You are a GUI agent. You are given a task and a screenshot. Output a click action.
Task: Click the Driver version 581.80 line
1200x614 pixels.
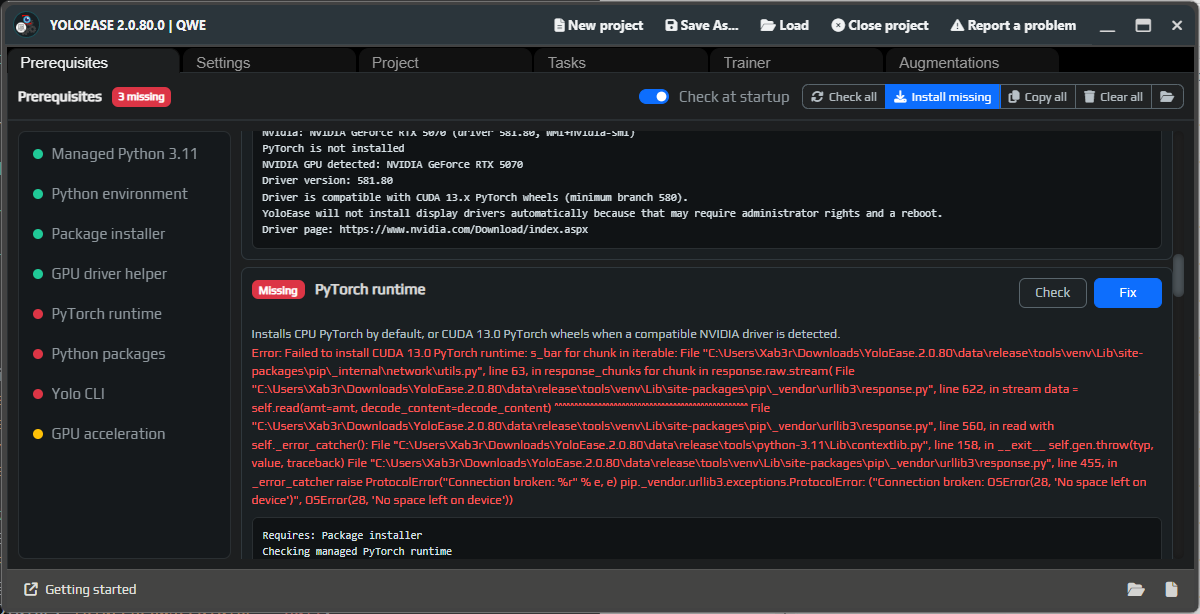tap(327, 181)
